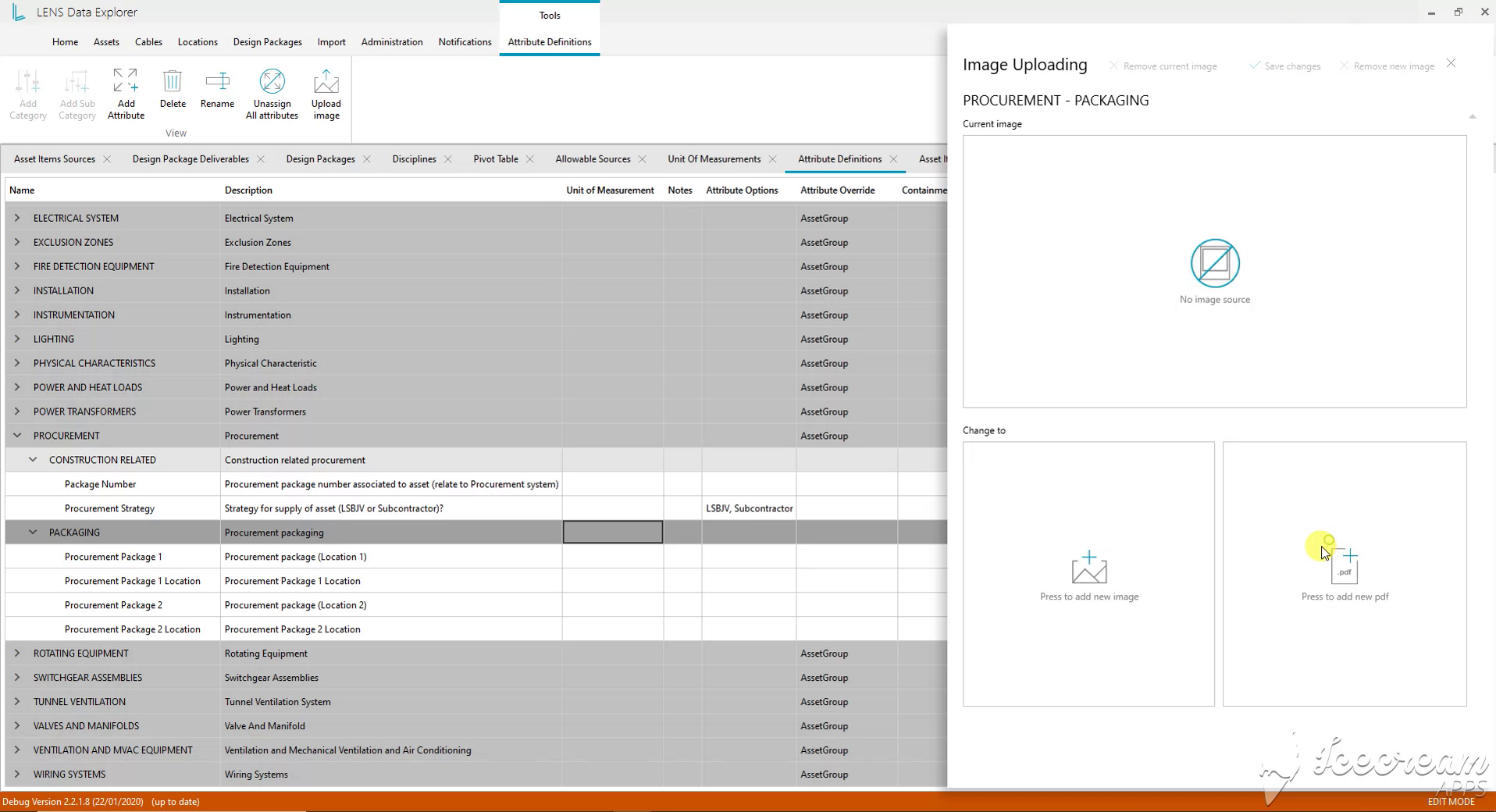Screen dimensions: 1496x812
Task: Expand the INSTRUMENTATION category
Action: point(17,315)
